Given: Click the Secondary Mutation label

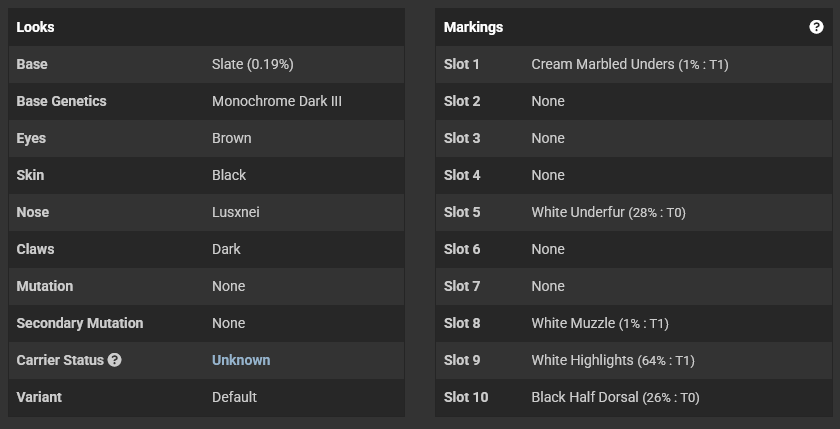Looking at the screenshot, I should pos(80,323).
